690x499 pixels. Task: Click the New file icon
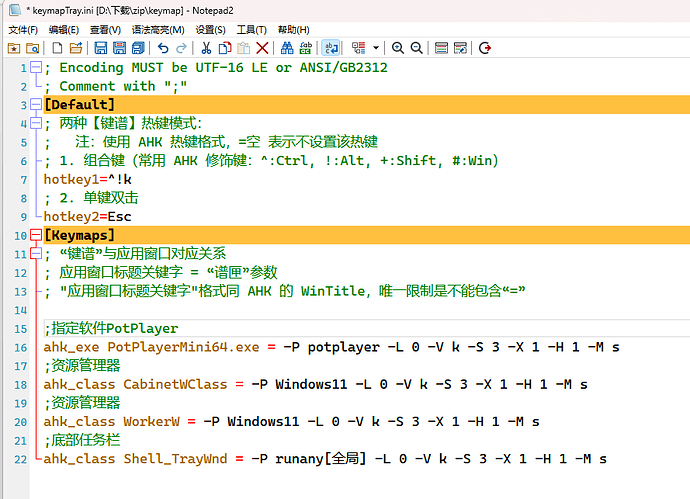point(57,48)
